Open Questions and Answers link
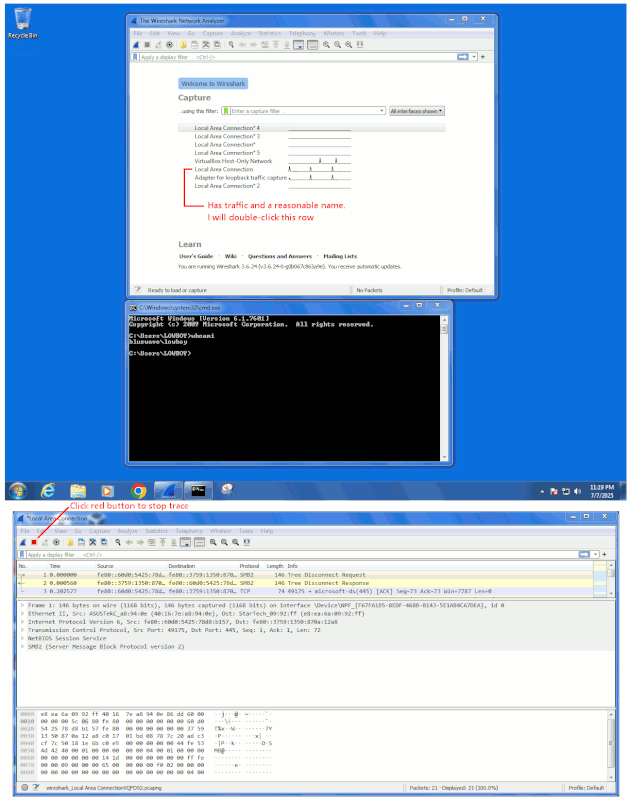 (x=280, y=256)
